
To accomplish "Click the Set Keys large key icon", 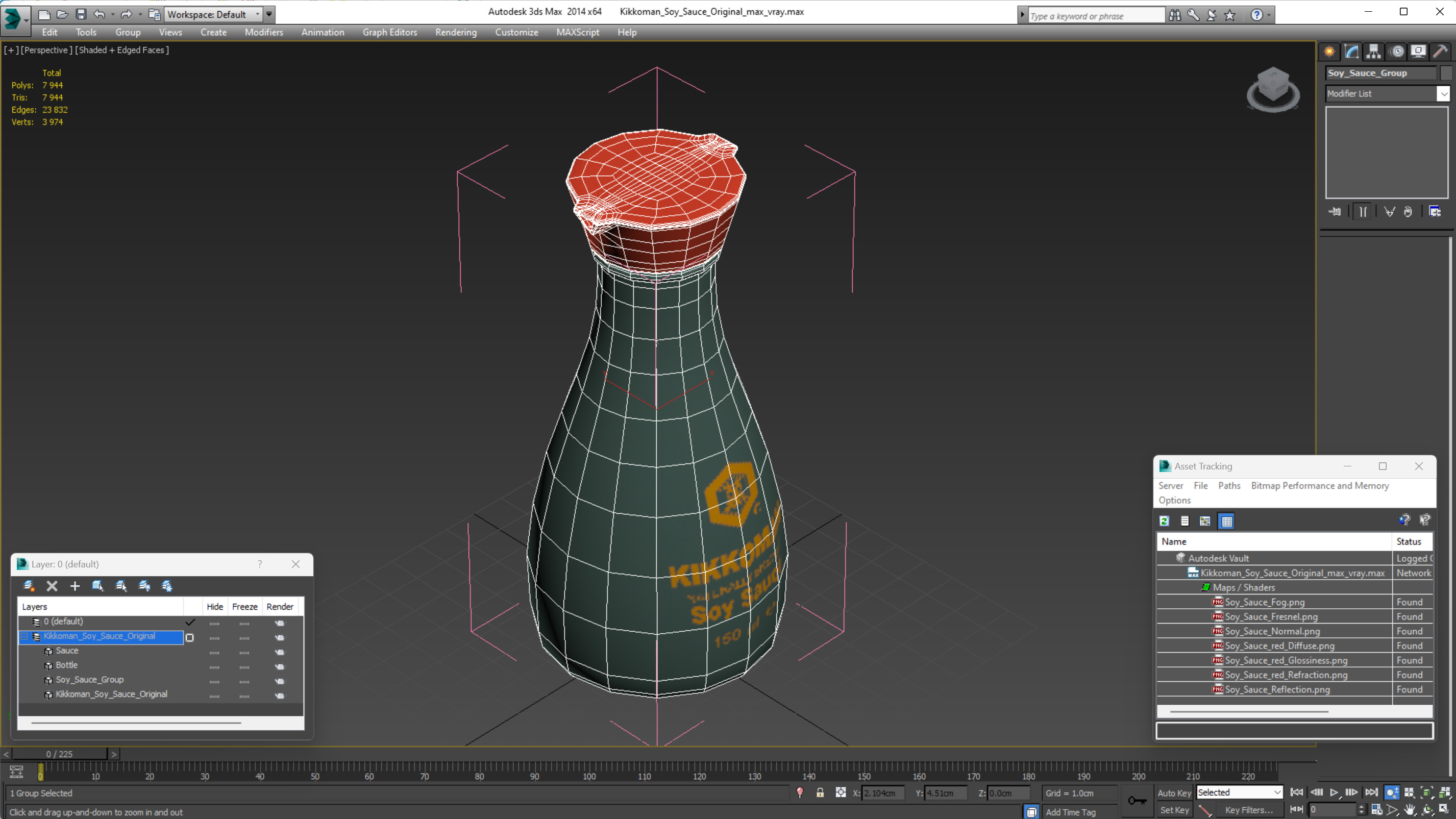I will pos(1137,800).
